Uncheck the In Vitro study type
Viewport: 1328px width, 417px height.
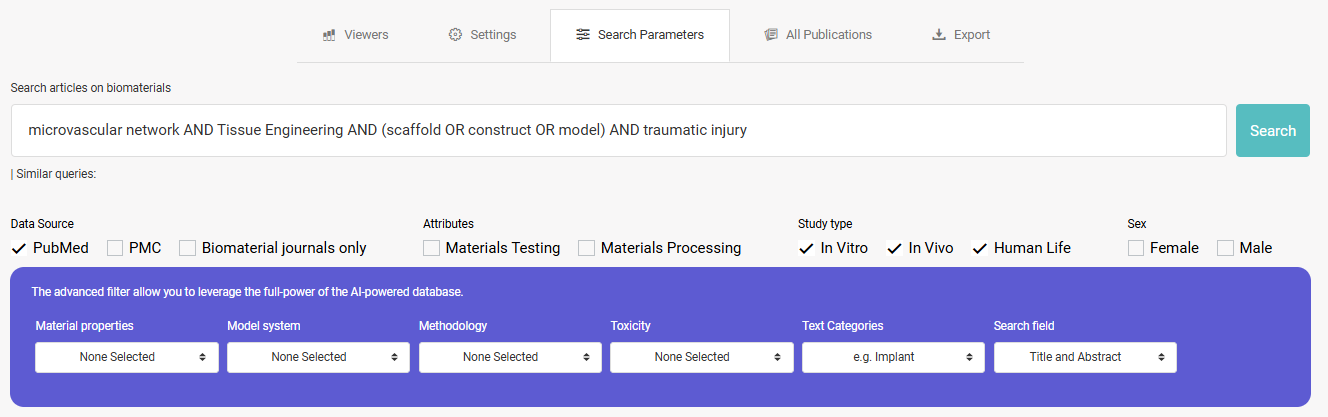(x=806, y=248)
